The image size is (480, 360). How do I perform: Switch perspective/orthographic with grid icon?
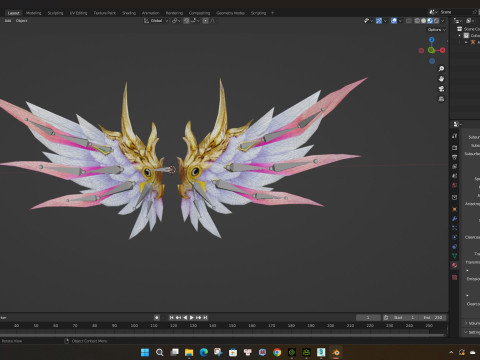(441, 99)
